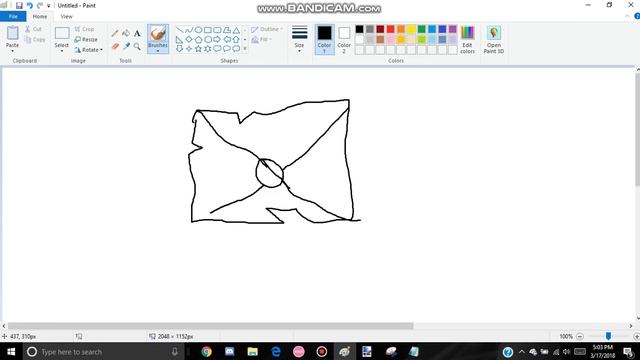Select the Color picker eyedropper tool

click(126, 47)
